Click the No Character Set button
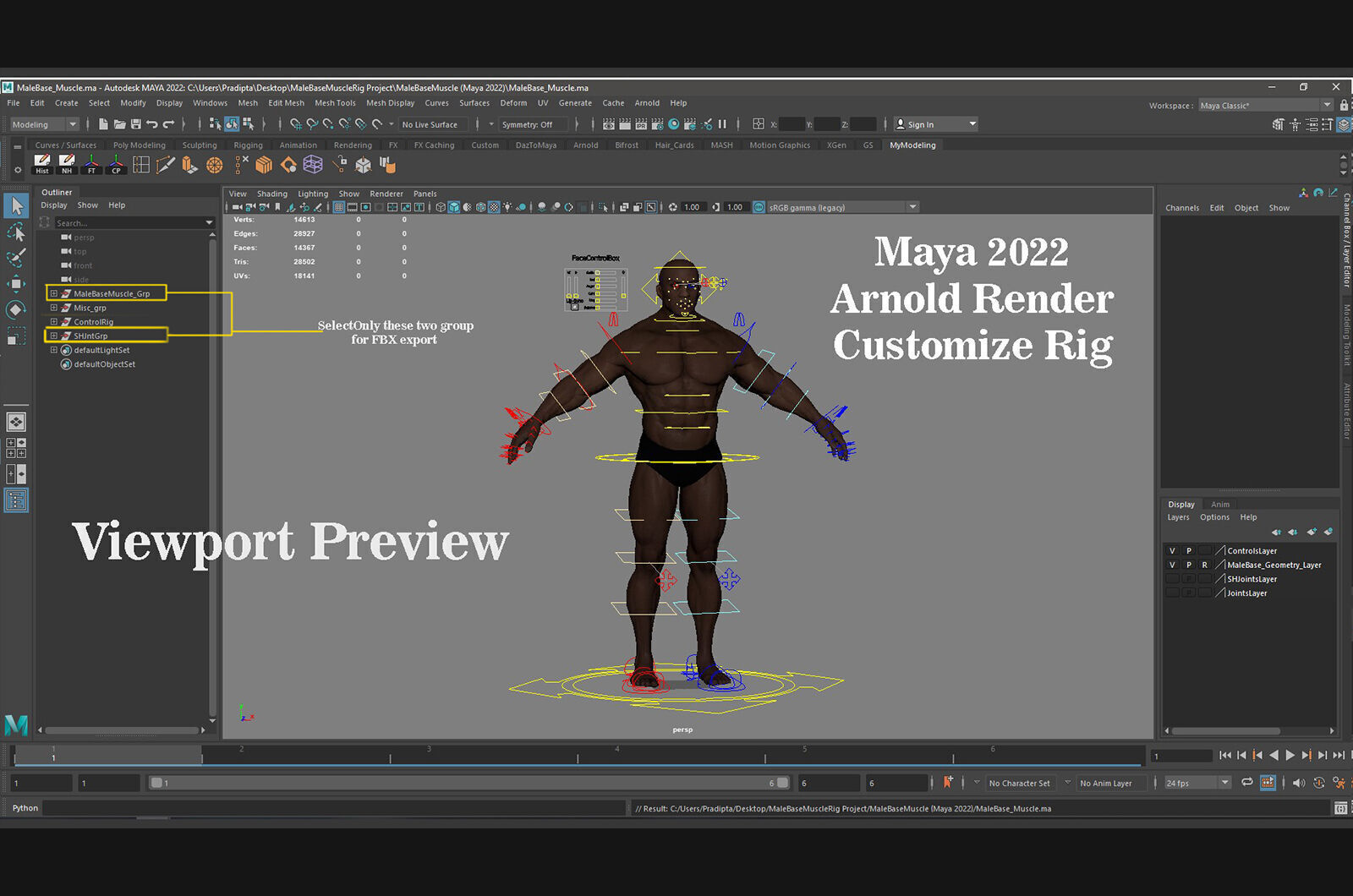Image resolution: width=1353 pixels, height=896 pixels. pyautogui.click(x=1019, y=784)
